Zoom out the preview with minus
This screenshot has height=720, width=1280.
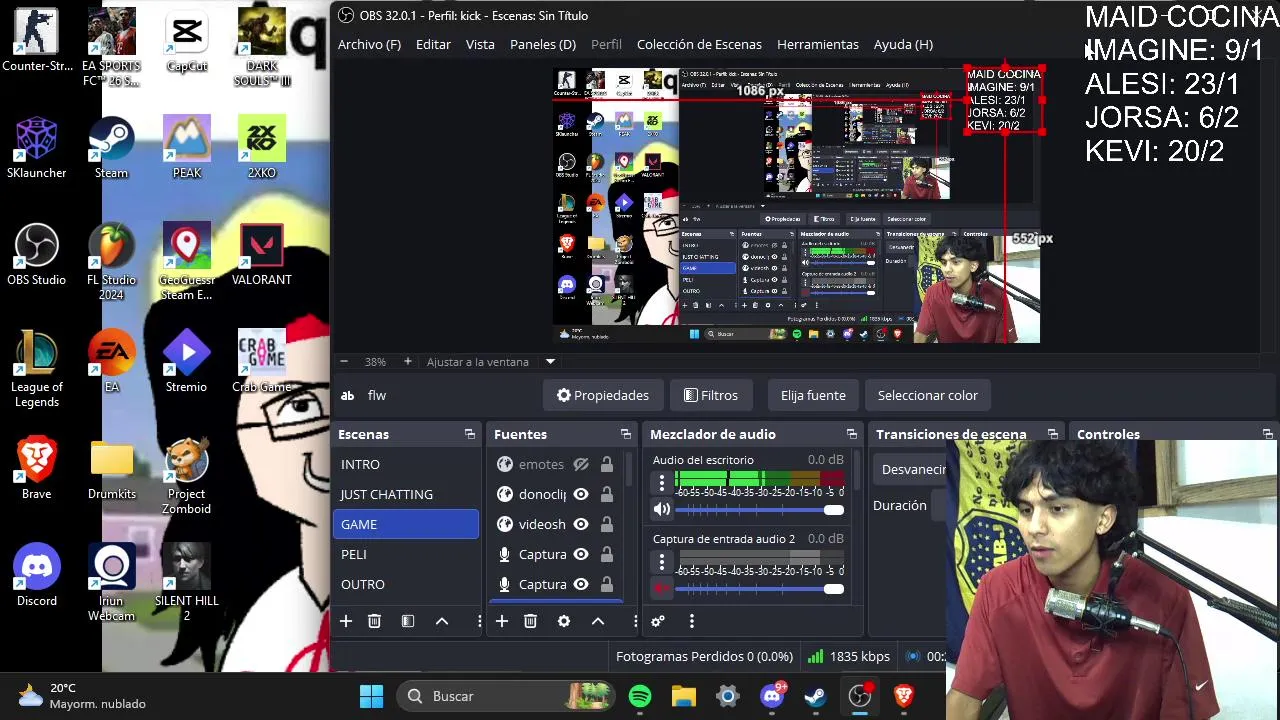coord(344,361)
